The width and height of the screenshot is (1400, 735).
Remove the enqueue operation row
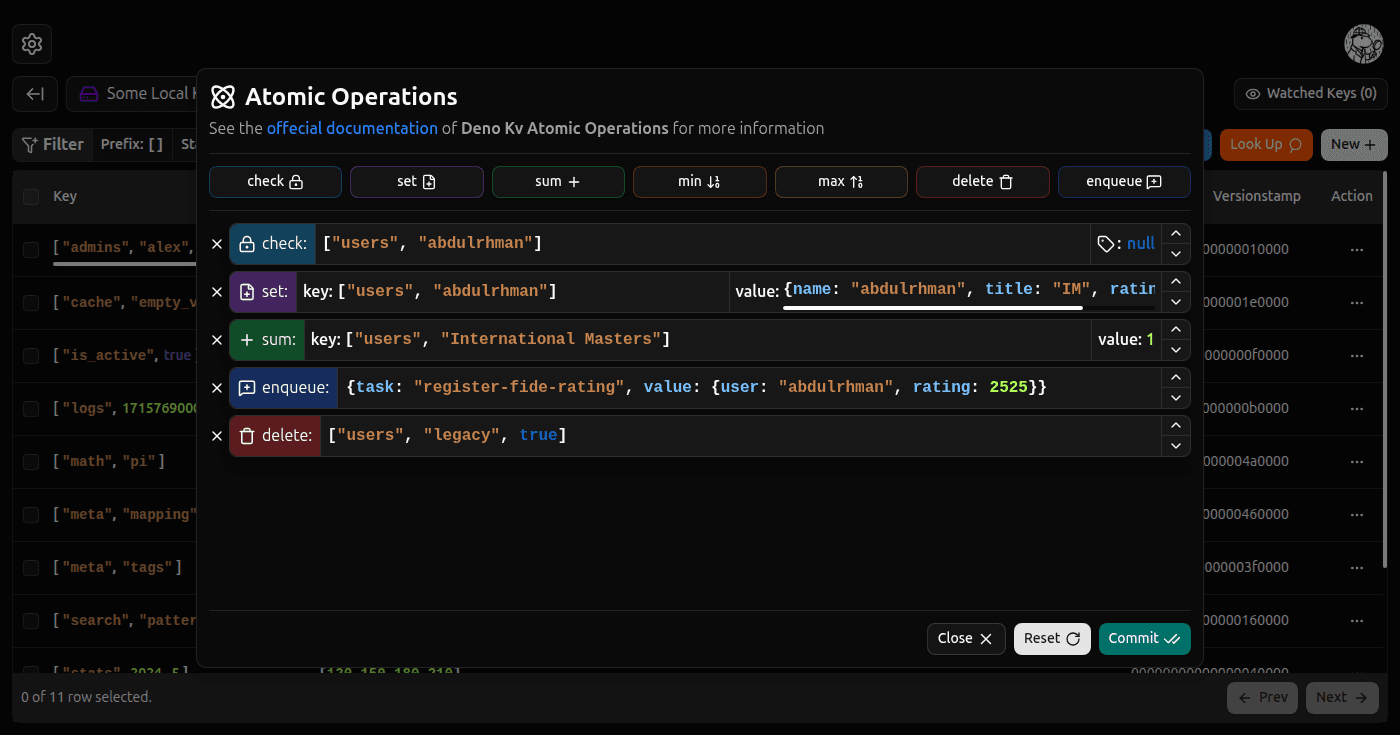(217, 388)
